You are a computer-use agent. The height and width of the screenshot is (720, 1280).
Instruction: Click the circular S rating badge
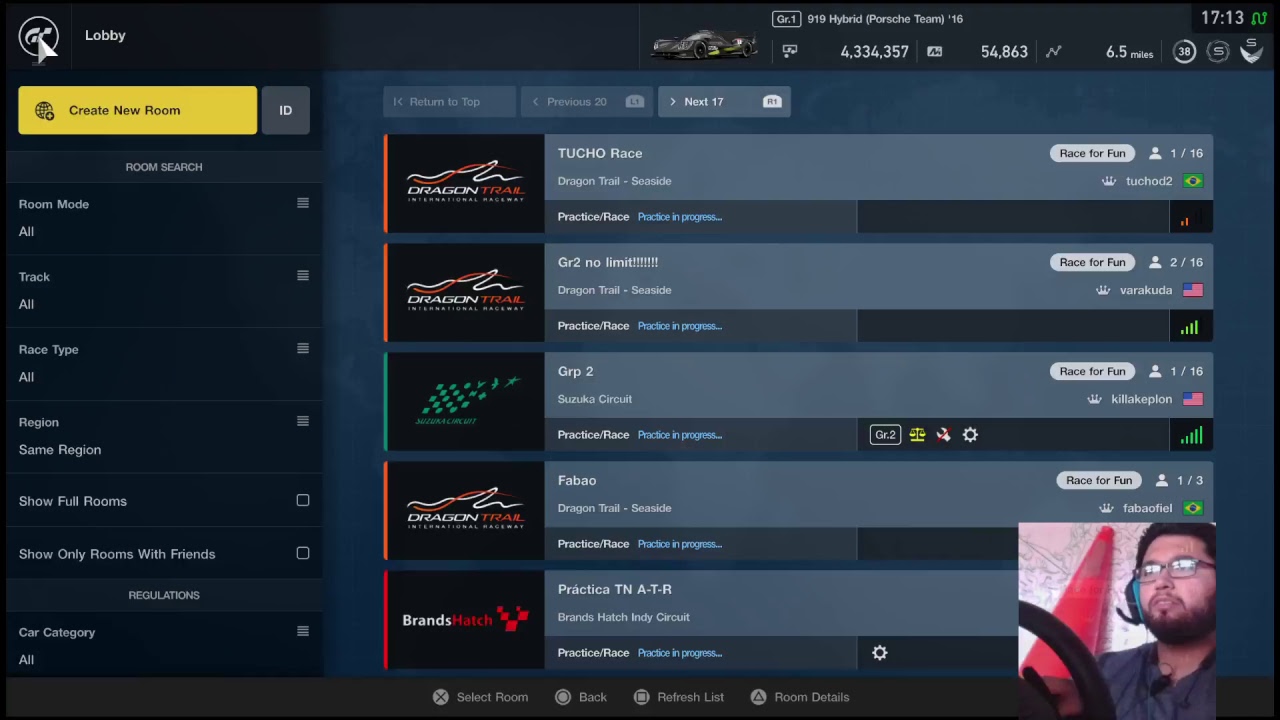pyautogui.click(x=1218, y=51)
